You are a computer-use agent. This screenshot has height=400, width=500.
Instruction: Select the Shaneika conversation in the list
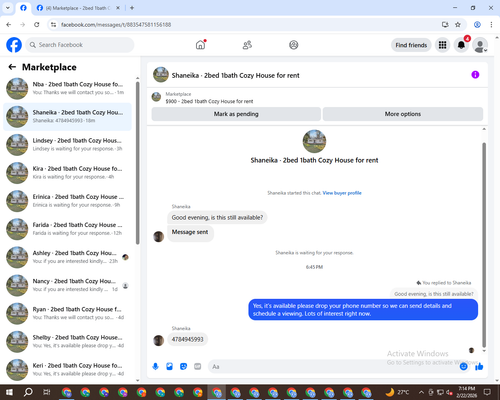(67, 117)
